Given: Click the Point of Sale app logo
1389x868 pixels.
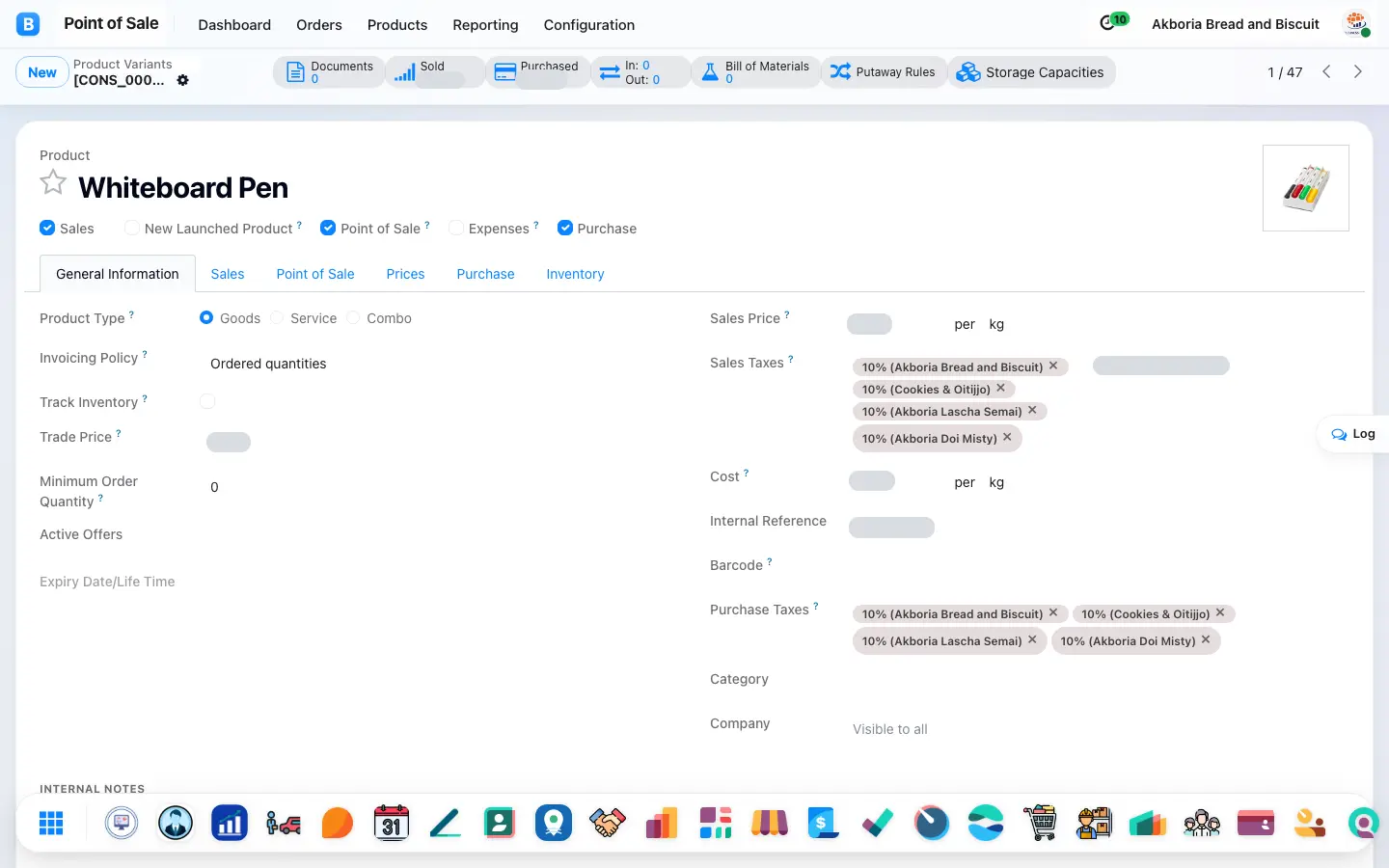Looking at the screenshot, I should tap(28, 24).
